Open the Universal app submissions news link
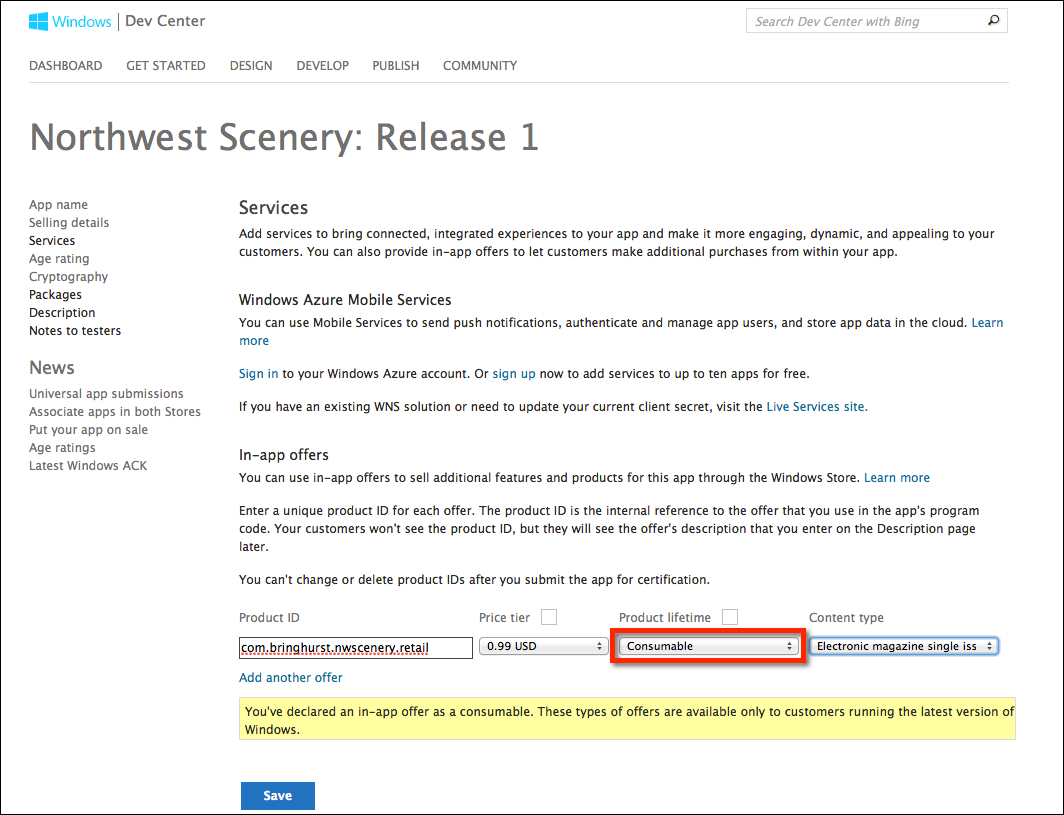The width and height of the screenshot is (1064, 815). [x=106, y=394]
